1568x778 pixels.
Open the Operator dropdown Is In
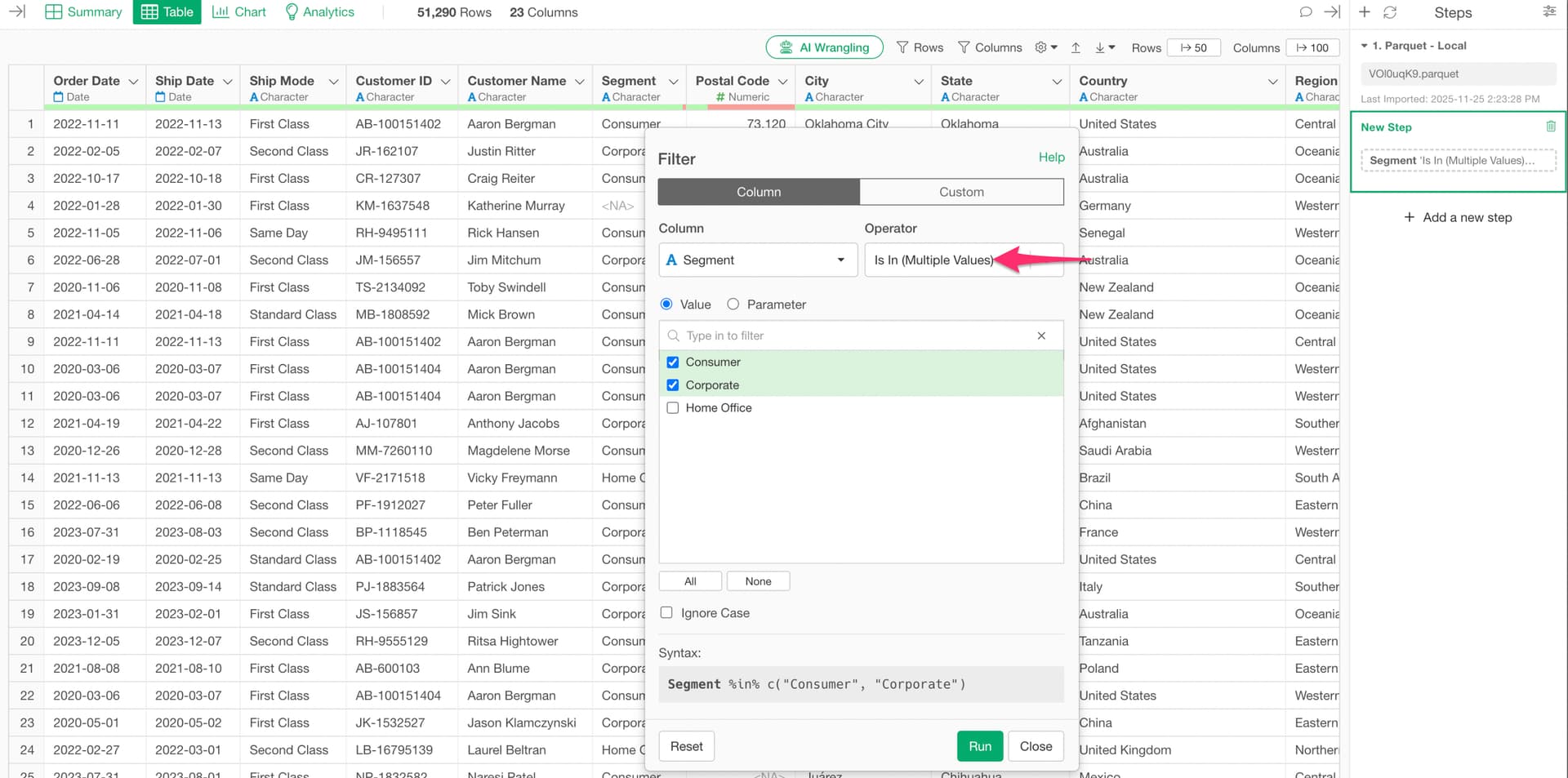[964, 260]
